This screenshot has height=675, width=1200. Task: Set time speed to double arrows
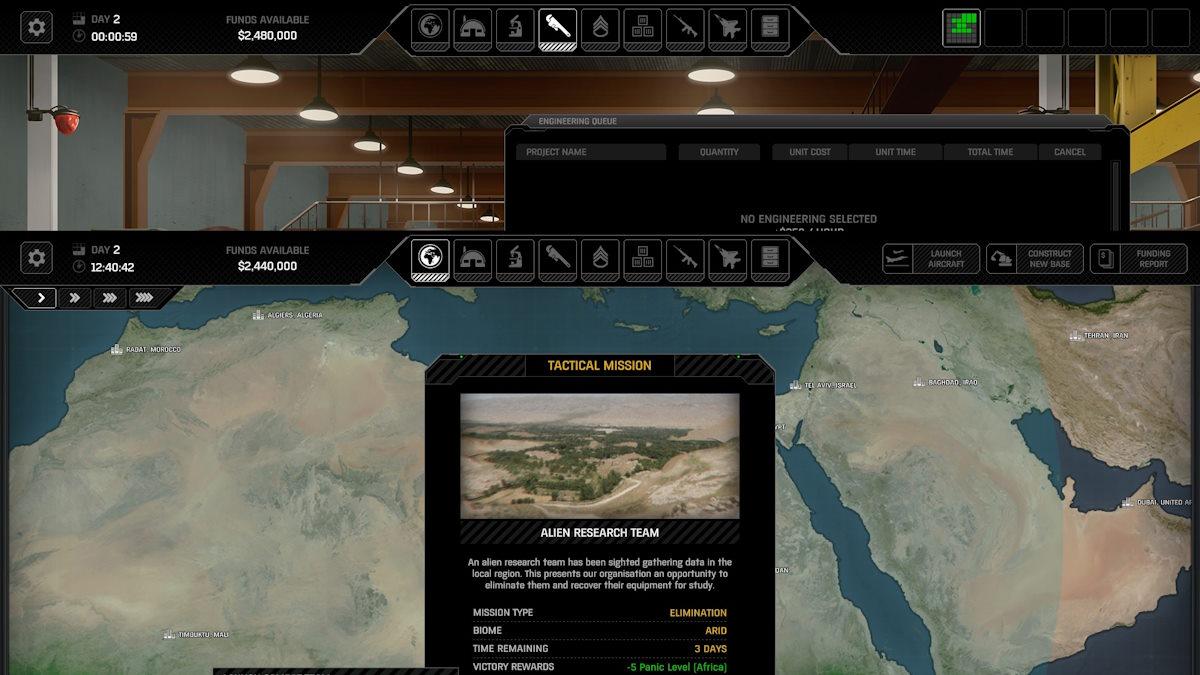75,298
